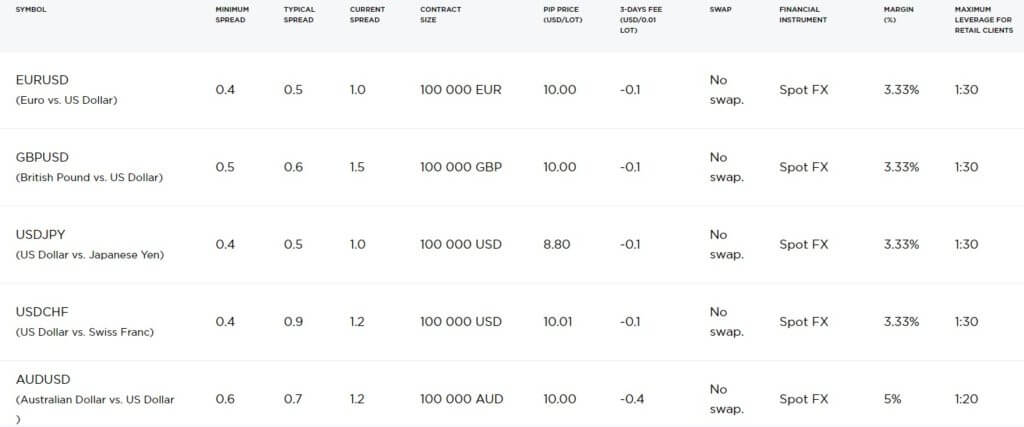Click the Financial Instrument column header
Screen dimensions: 1024x427
pos(803,15)
